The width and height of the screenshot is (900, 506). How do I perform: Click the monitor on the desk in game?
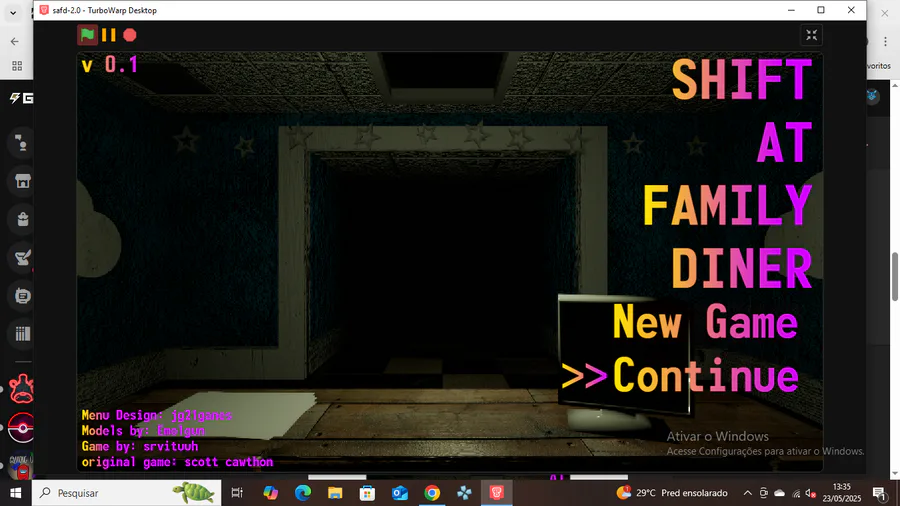click(x=624, y=361)
